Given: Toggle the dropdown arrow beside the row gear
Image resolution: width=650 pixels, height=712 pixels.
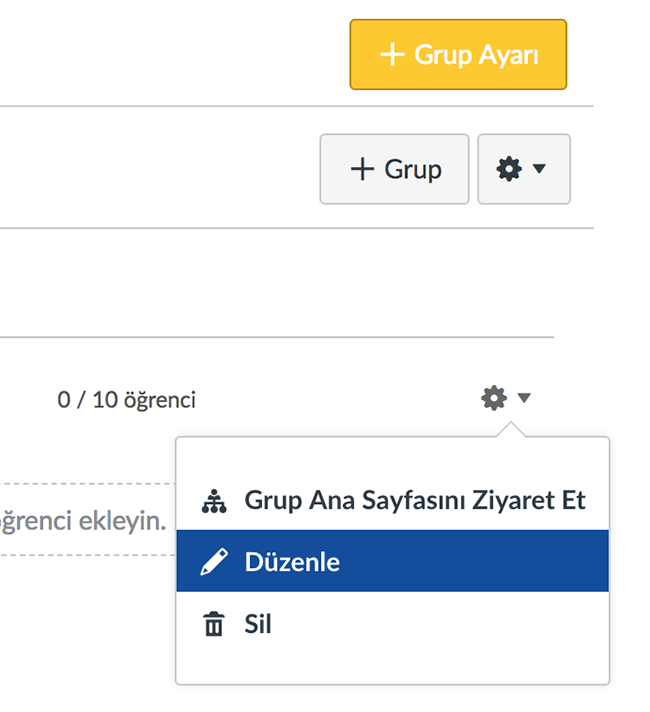Looking at the screenshot, I should (524, 398).
